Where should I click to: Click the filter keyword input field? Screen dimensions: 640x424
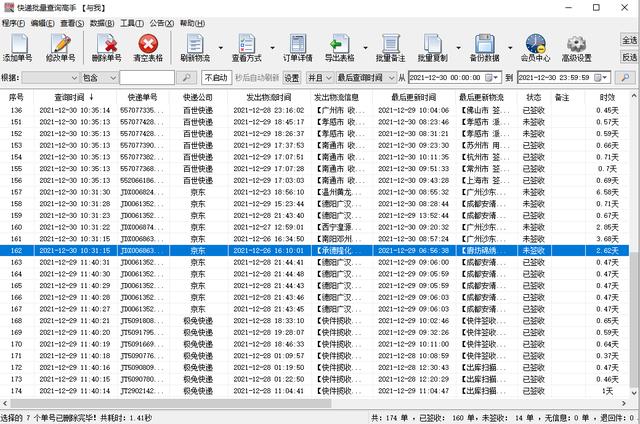pos(147,78)
